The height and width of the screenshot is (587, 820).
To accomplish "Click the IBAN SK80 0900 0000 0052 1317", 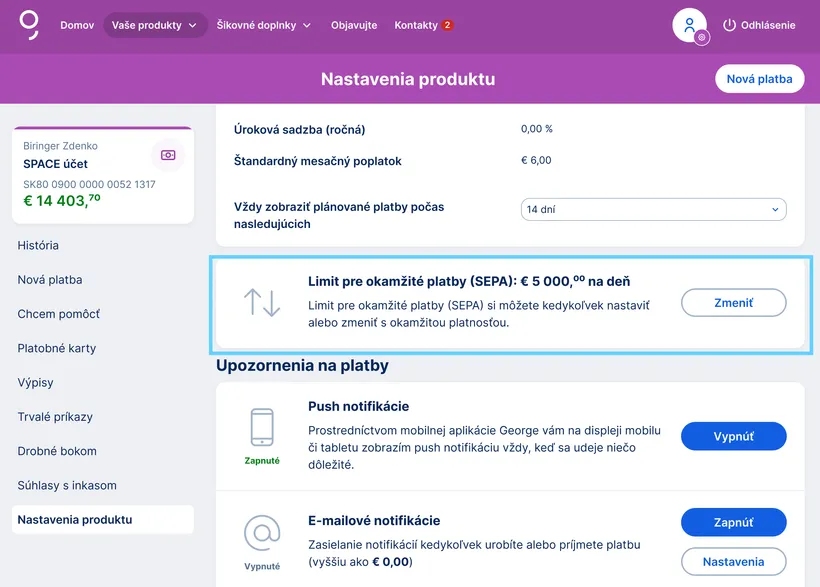I will pyautogui.click(x=89, y=184).
